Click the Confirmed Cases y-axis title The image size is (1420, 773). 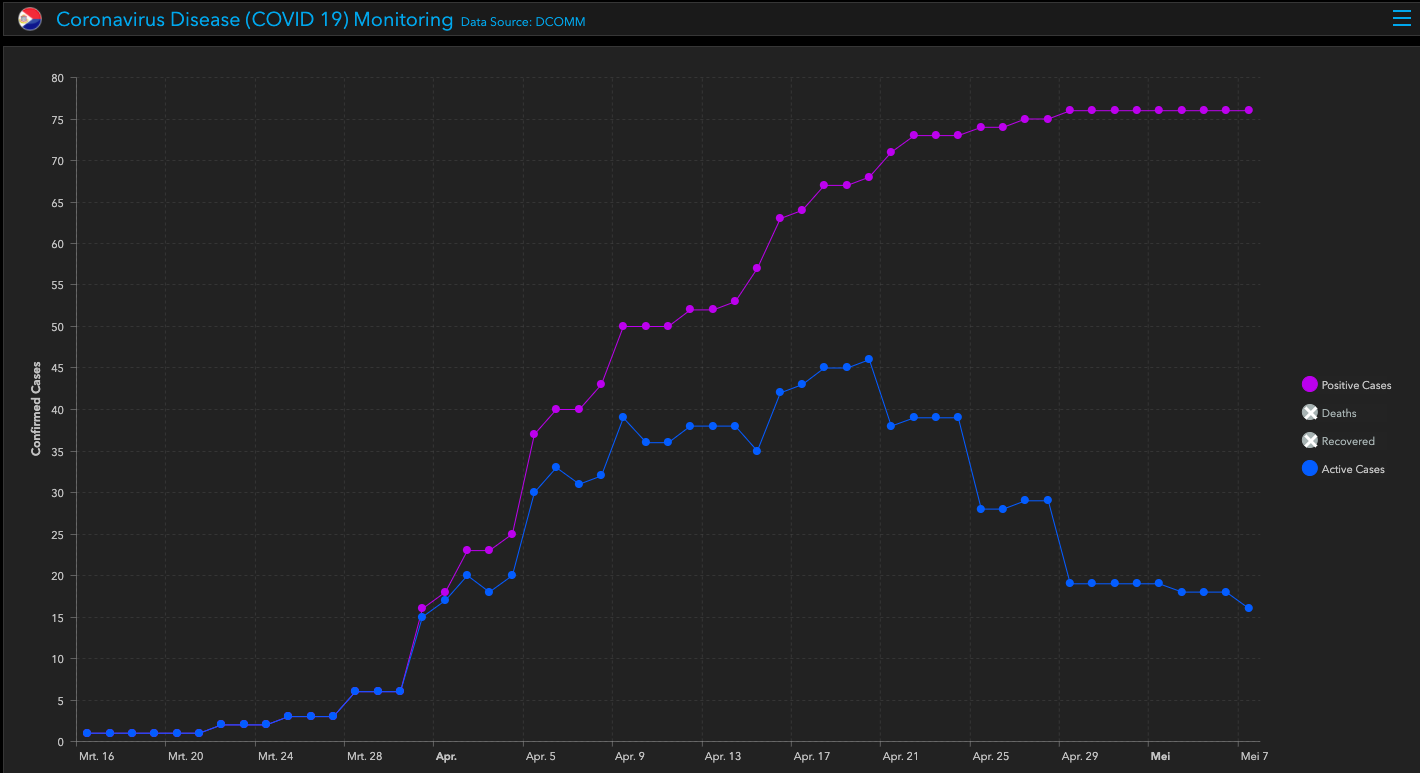[36, 408]
